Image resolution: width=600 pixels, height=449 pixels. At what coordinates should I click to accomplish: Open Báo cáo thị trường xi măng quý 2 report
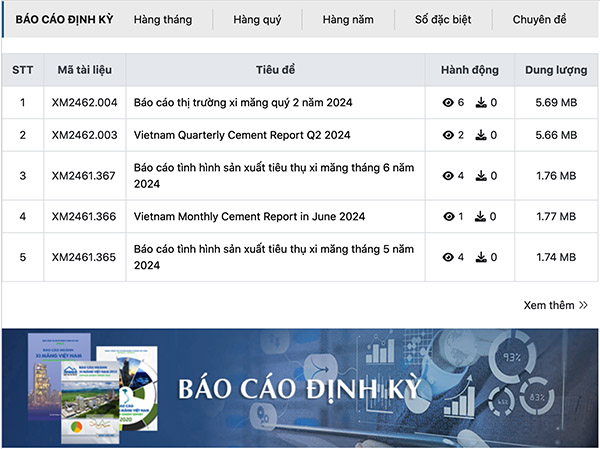(x=243, y=102)
